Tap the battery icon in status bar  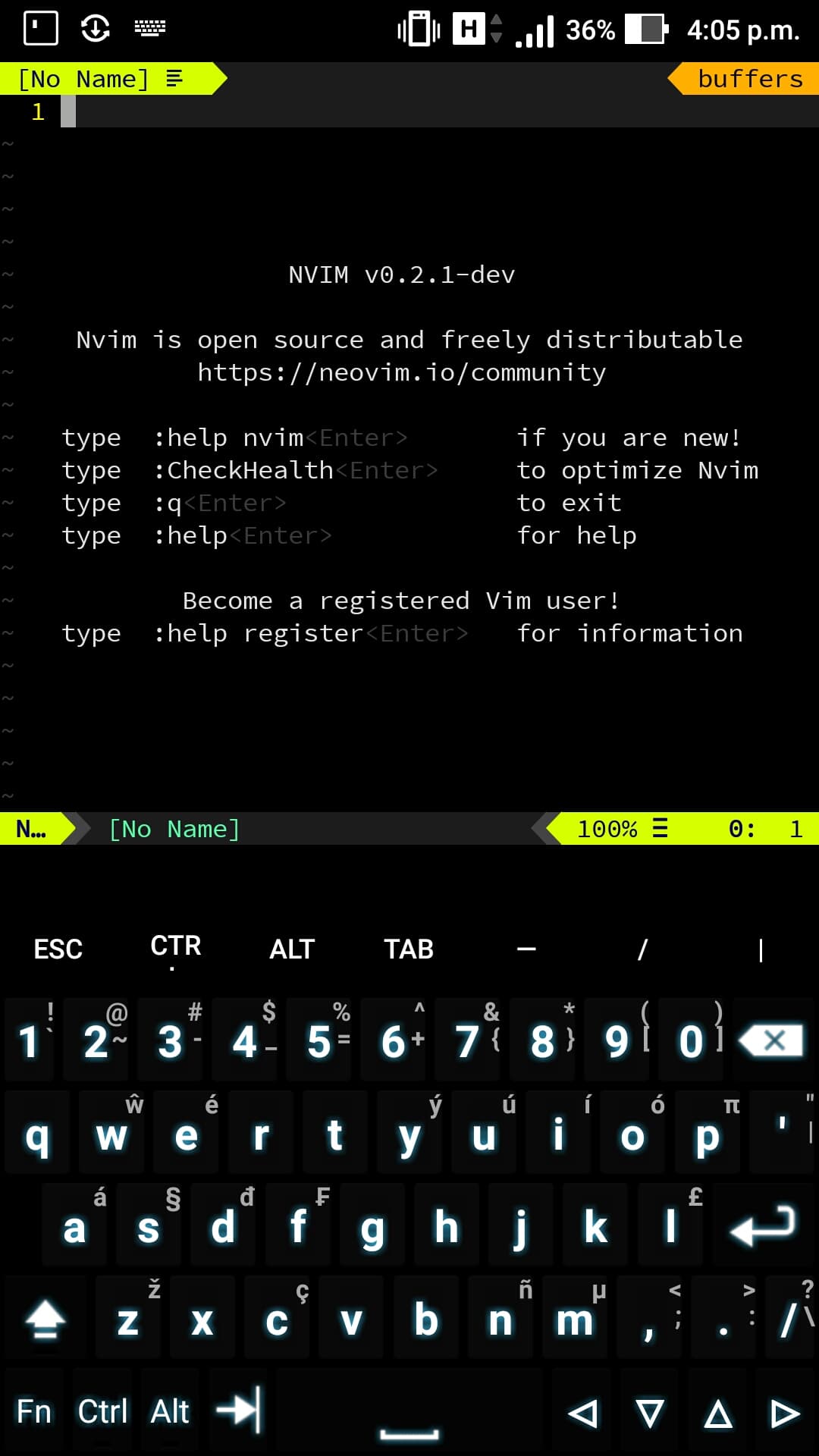646,29
